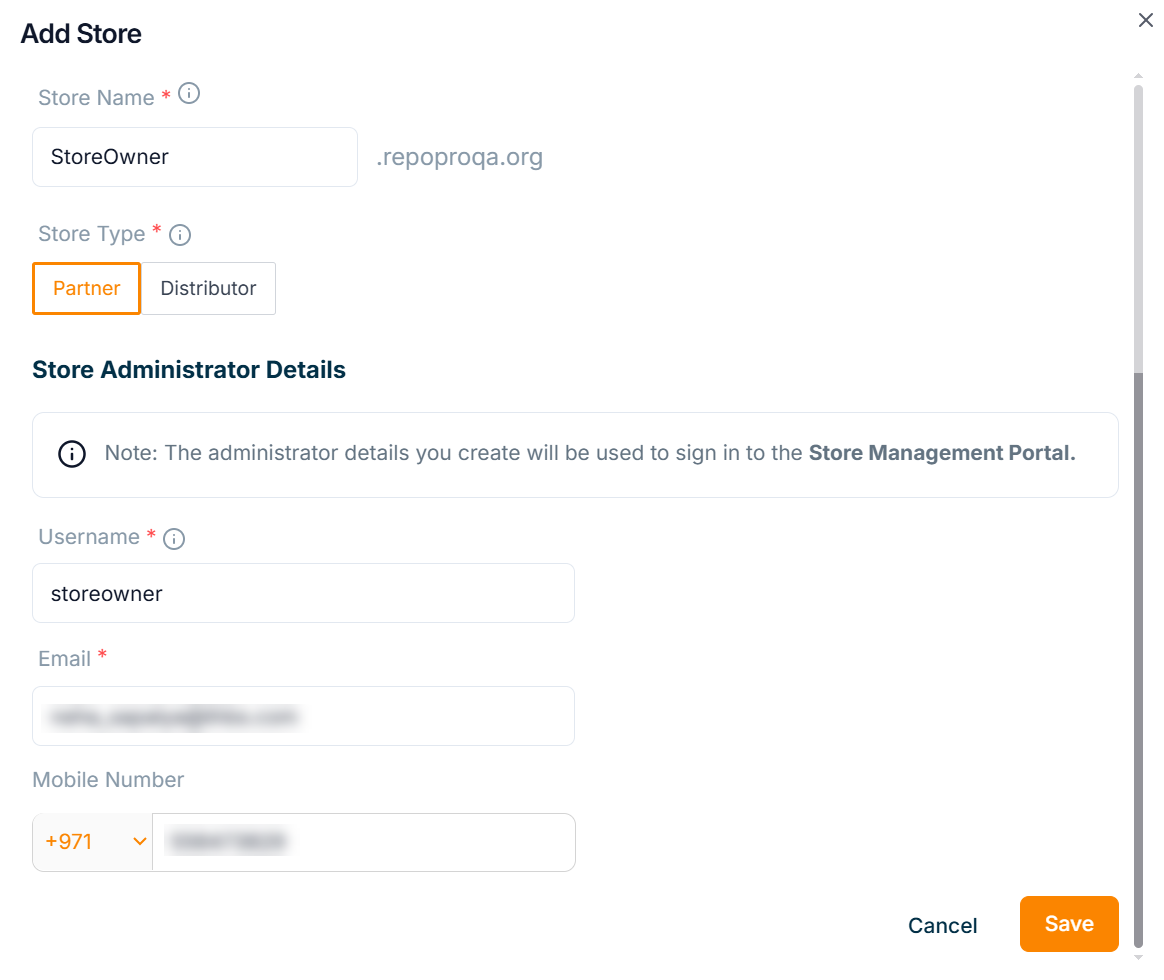This screenshot has width=1164, height=980.
Task: Click the Mobile Number input box
Action: [363, 842]
